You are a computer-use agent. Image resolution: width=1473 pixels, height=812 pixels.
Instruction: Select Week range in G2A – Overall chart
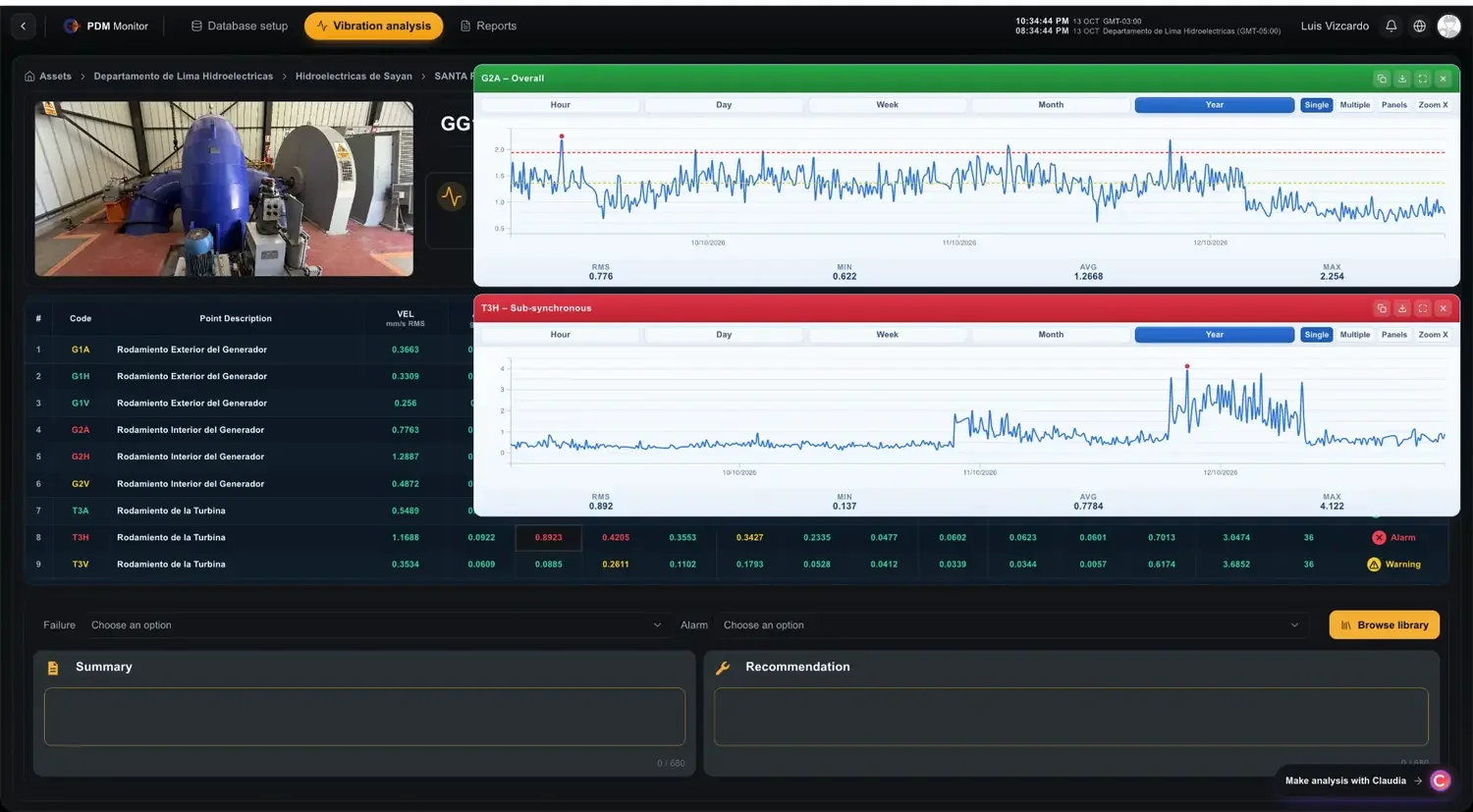[x=888, y=105]
